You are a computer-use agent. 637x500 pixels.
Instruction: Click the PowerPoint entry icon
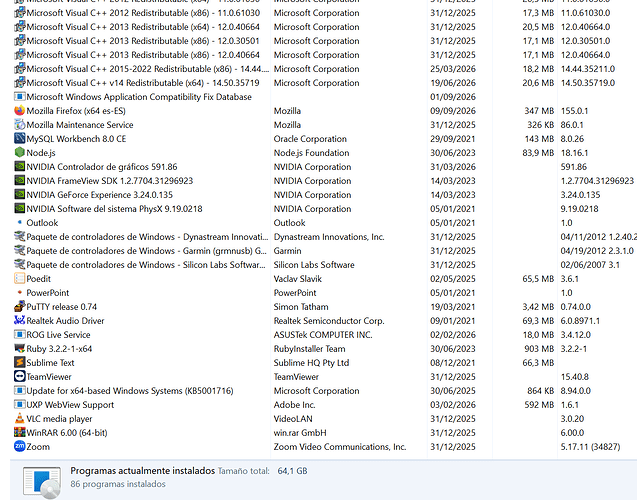pos(20,292)
